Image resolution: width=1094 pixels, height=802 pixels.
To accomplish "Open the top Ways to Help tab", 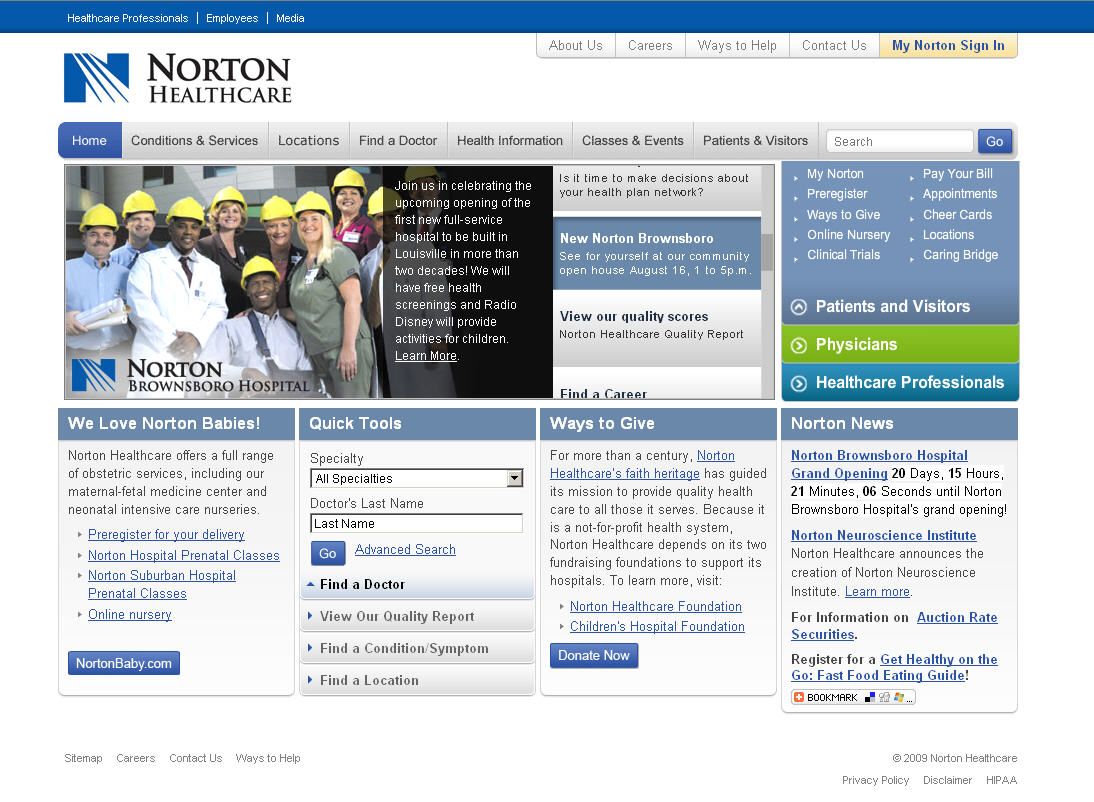I will [x=737, y=45].
